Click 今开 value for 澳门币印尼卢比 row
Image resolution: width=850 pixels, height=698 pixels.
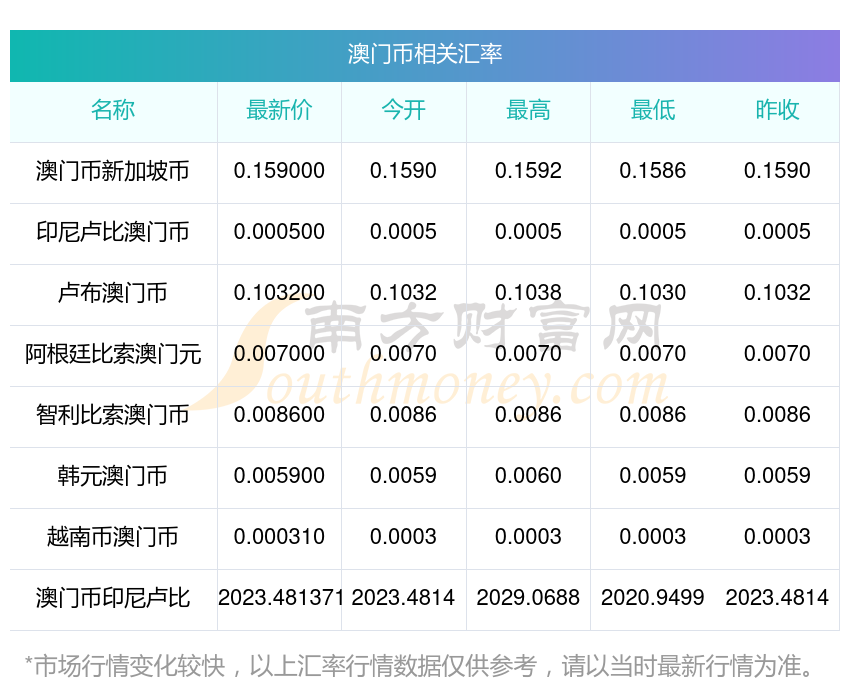click(x=403, y=598)
